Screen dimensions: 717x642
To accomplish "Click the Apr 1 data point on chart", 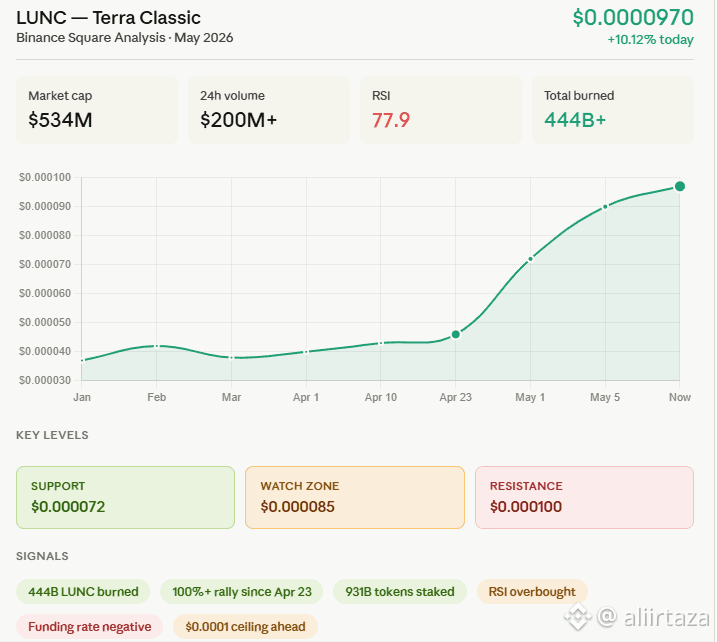I will (306, 352).
